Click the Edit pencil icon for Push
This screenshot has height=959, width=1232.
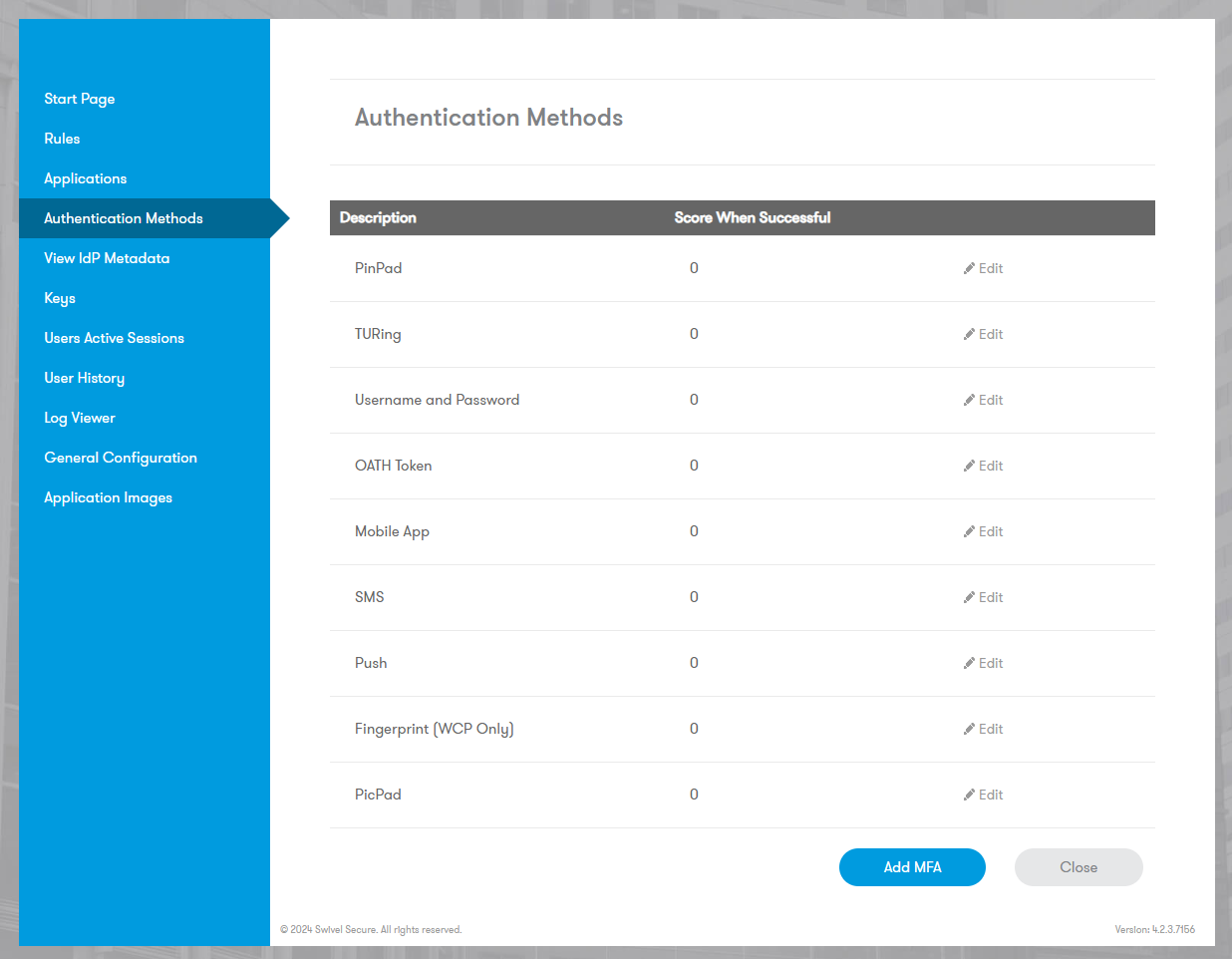click(968, 662)
